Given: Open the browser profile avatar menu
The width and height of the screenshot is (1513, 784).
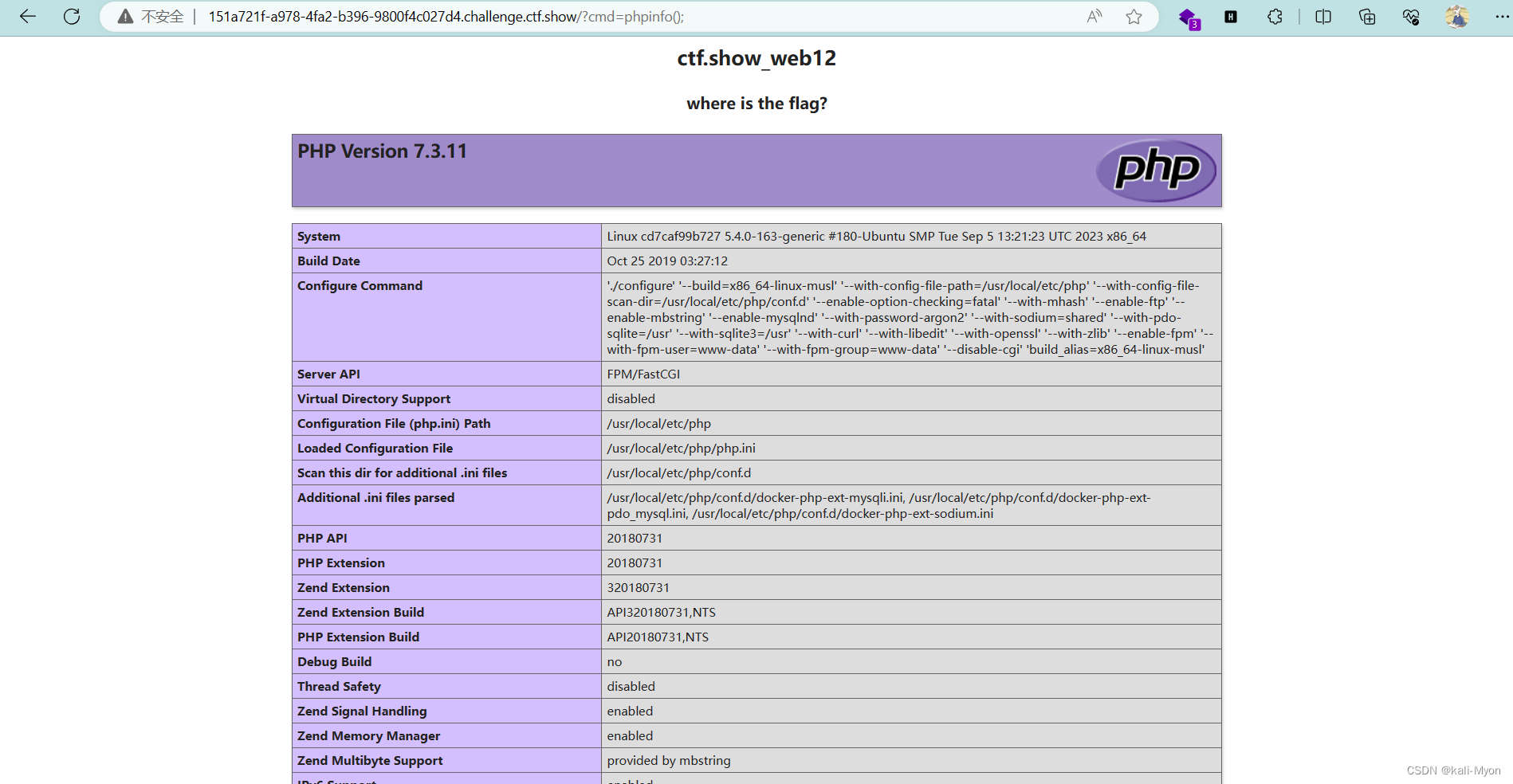Looking at the screenshot, I should pos(1456,16).
